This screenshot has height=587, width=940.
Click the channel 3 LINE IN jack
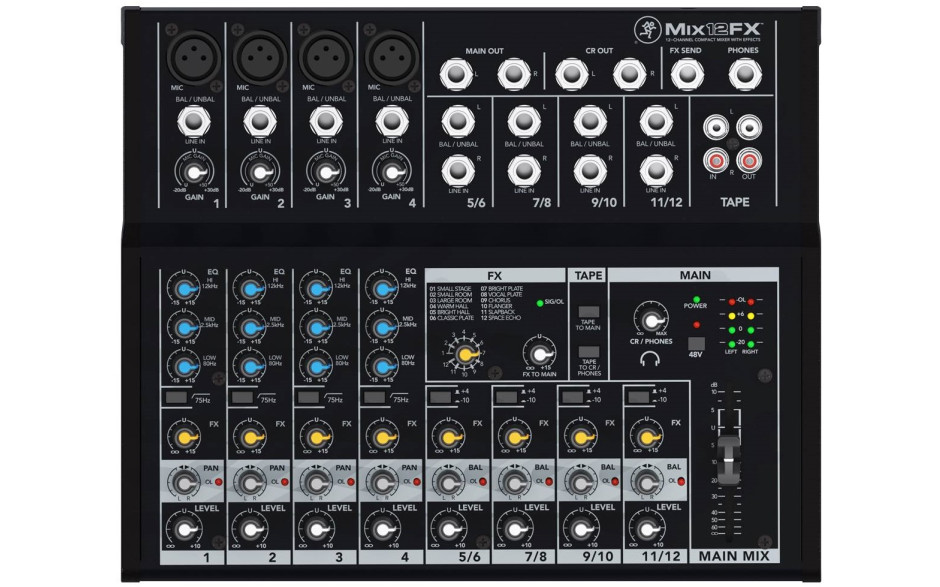(326, 122)
